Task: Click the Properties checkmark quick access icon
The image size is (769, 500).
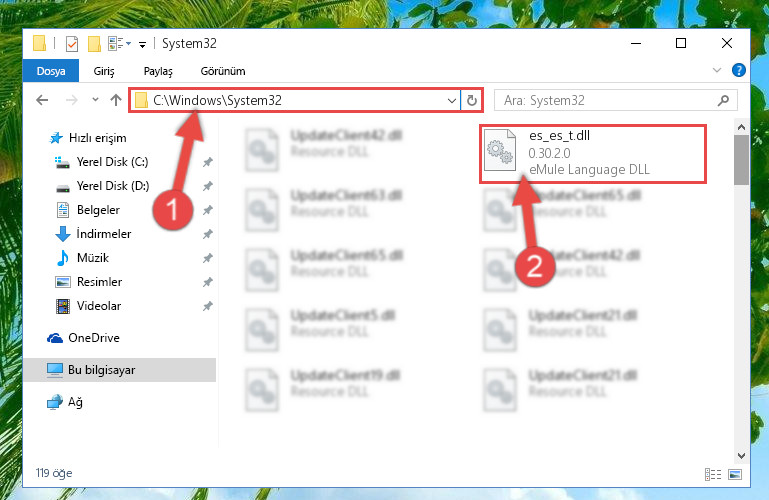Action: [72, 44]
